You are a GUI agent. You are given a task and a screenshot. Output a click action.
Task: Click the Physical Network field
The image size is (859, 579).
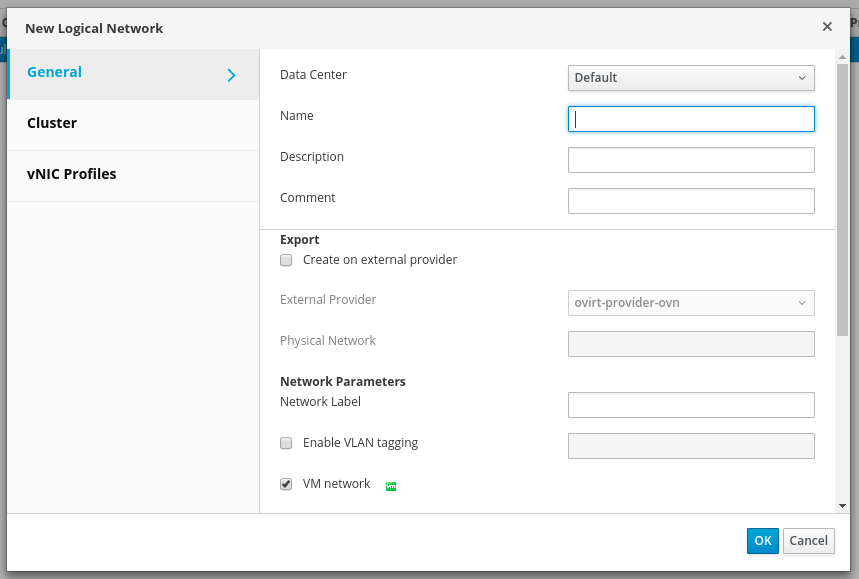click(x=691, y=344)
